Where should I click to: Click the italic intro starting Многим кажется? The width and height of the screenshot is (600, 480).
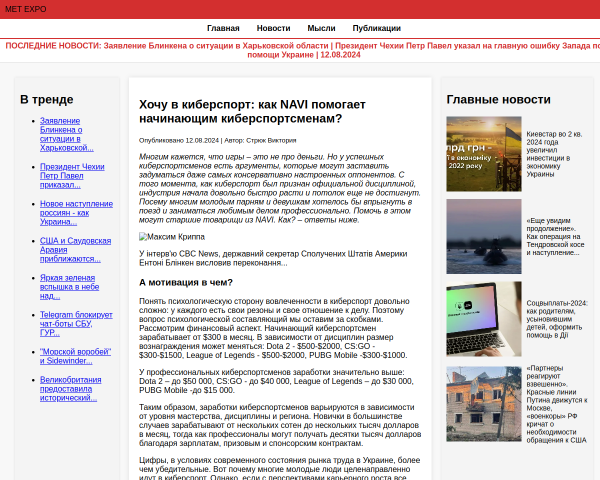[x=280, y=188]
